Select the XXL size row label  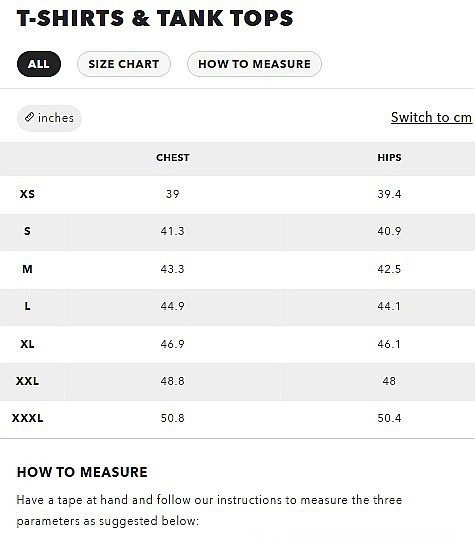tap(27, 381)
